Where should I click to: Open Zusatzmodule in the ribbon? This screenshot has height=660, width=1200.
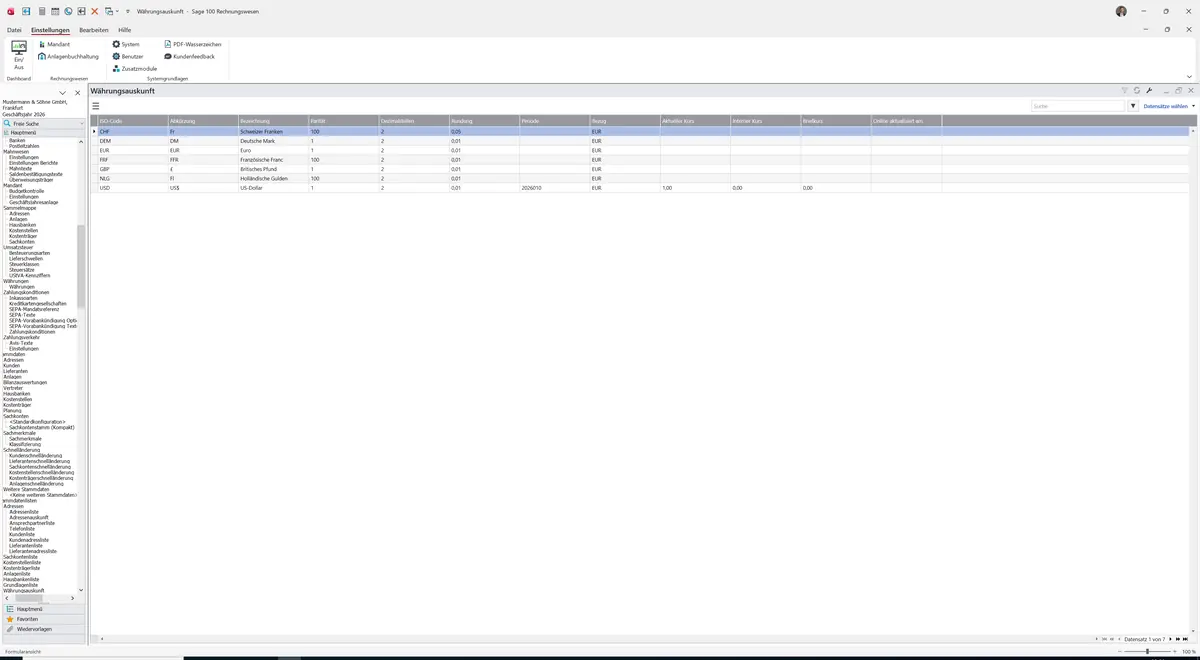click(x=135, y=68)
